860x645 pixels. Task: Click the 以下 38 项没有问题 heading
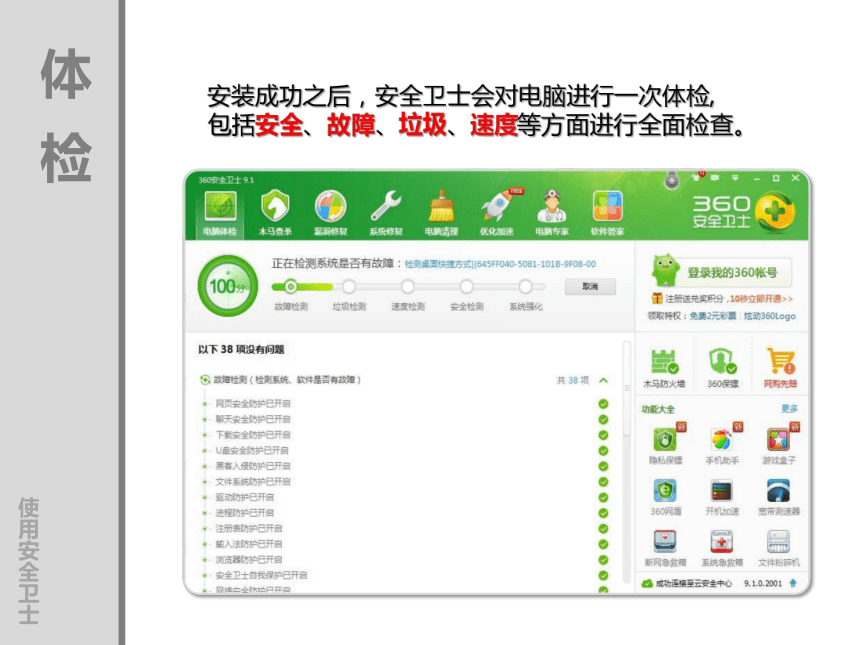(241, 349)
